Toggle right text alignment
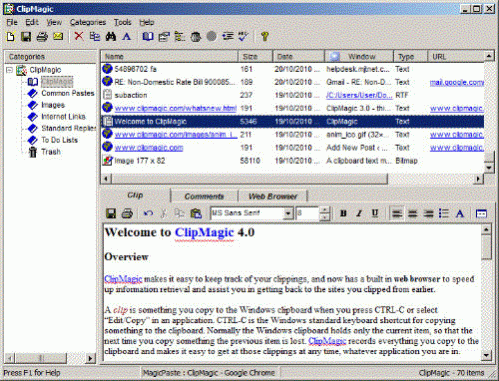 pyautogui.click(x=428, y=213)
